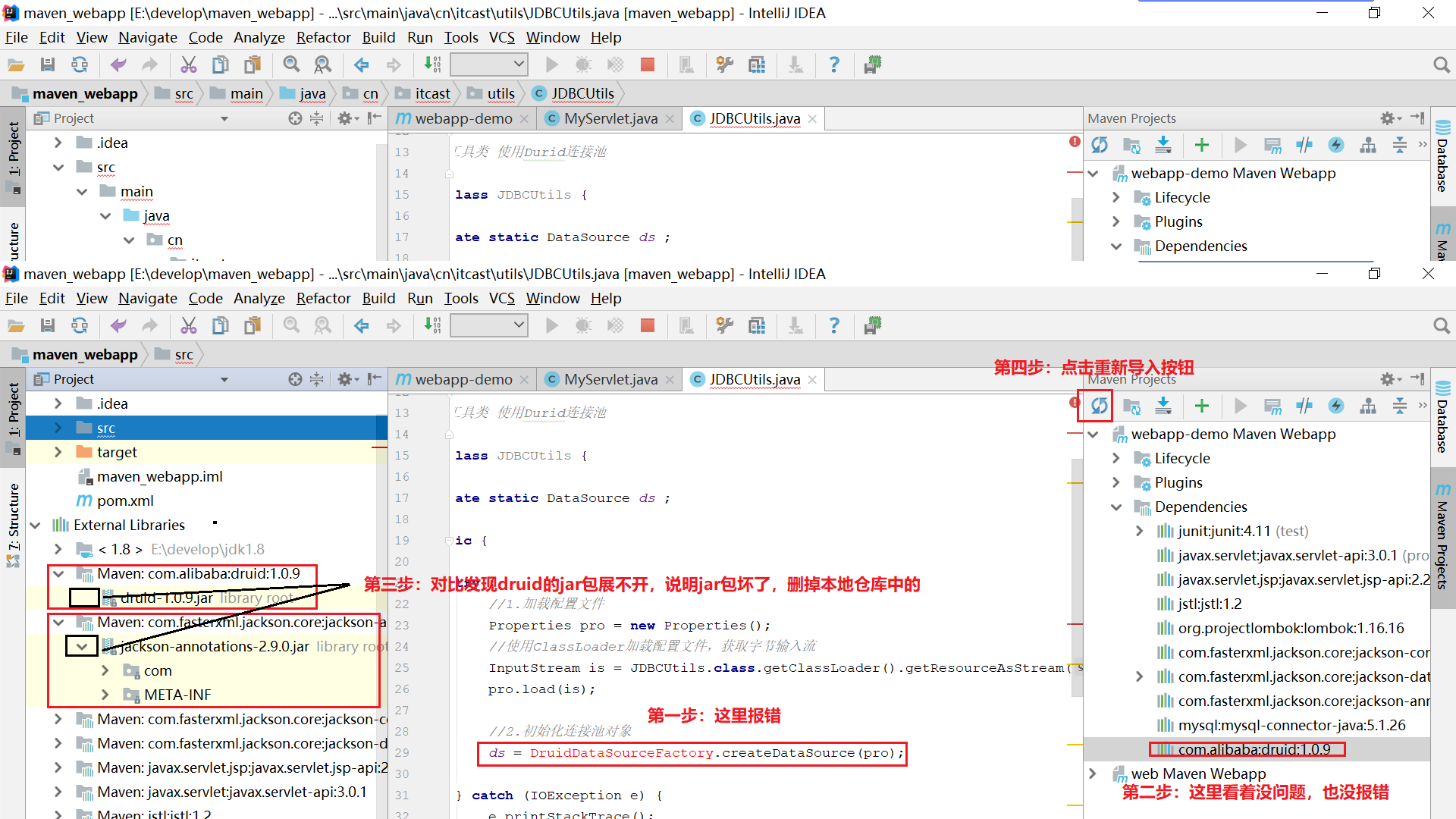This screenshot has height=819, width=1456.
Task: Click Search Everywhere magnifier in lower window
Action: click(x=1442, y=325)
